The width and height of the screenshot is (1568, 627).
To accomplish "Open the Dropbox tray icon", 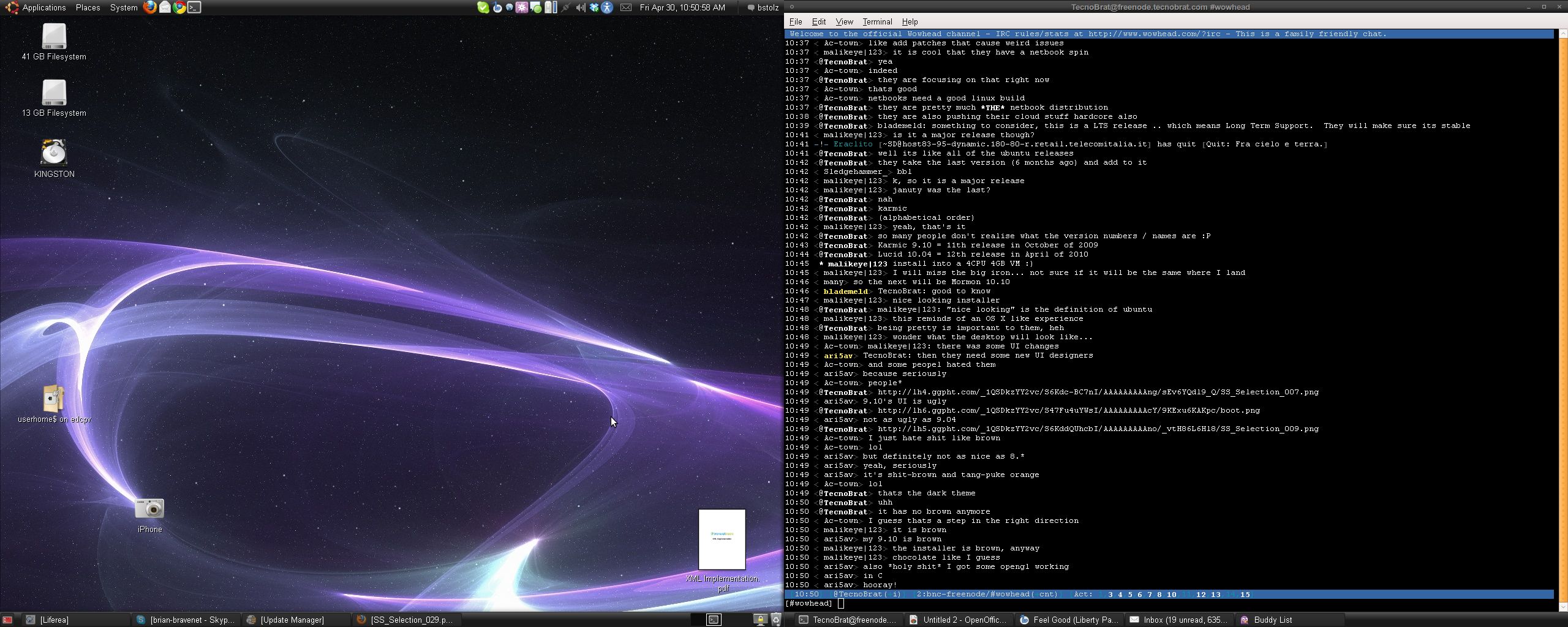I will 594,7.
